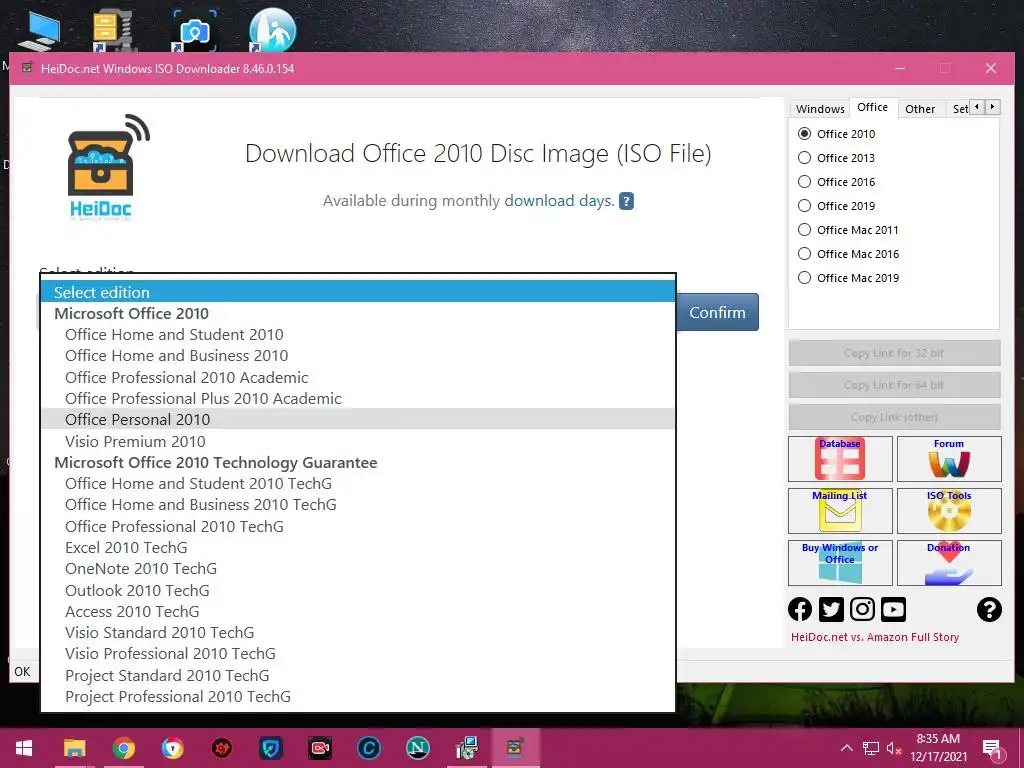Open the notification center icon
This screenshot has width=1024, height=768.
click(x=992, y=748)
